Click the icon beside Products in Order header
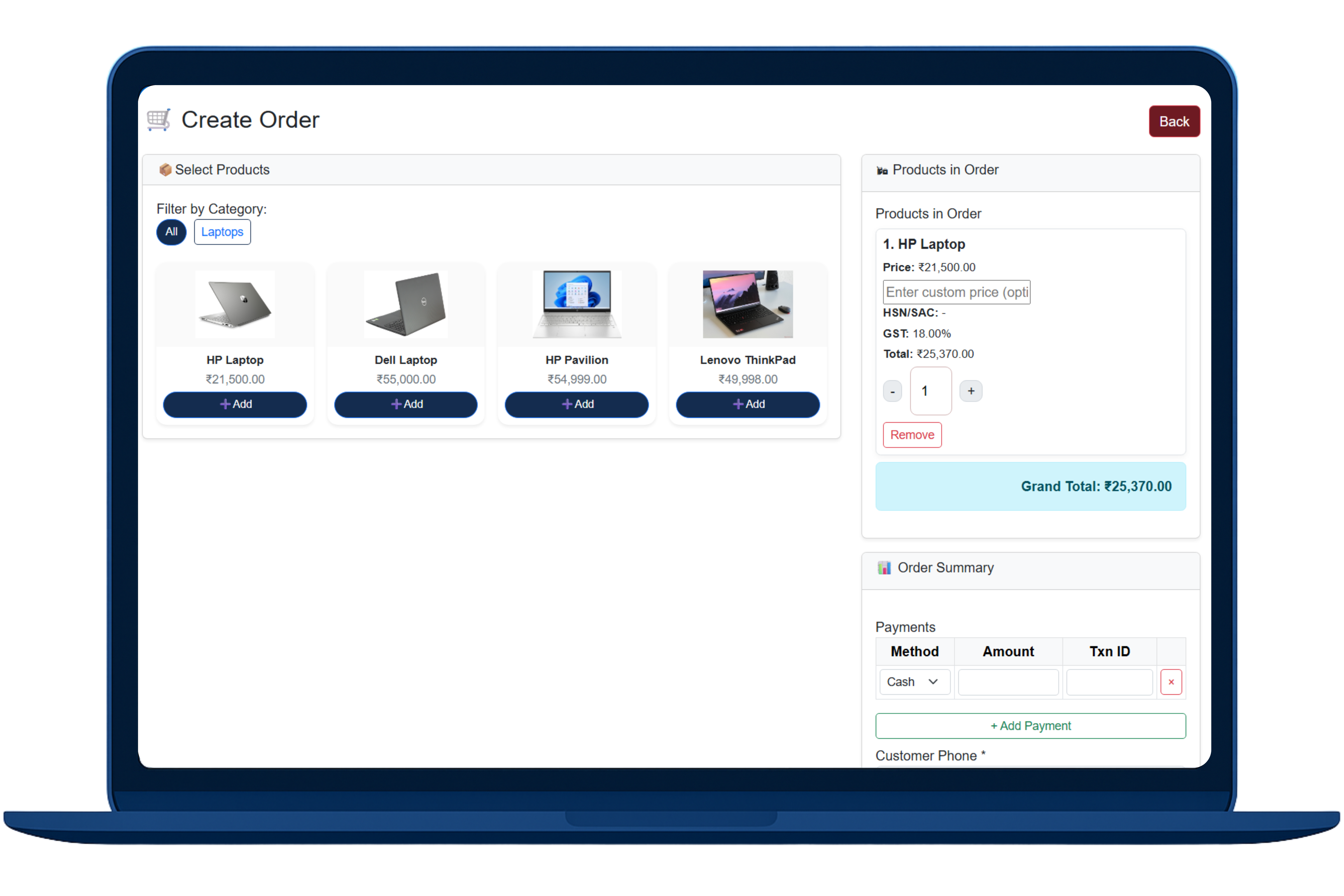The image size is (1344, 896). [x=882, y=170]
